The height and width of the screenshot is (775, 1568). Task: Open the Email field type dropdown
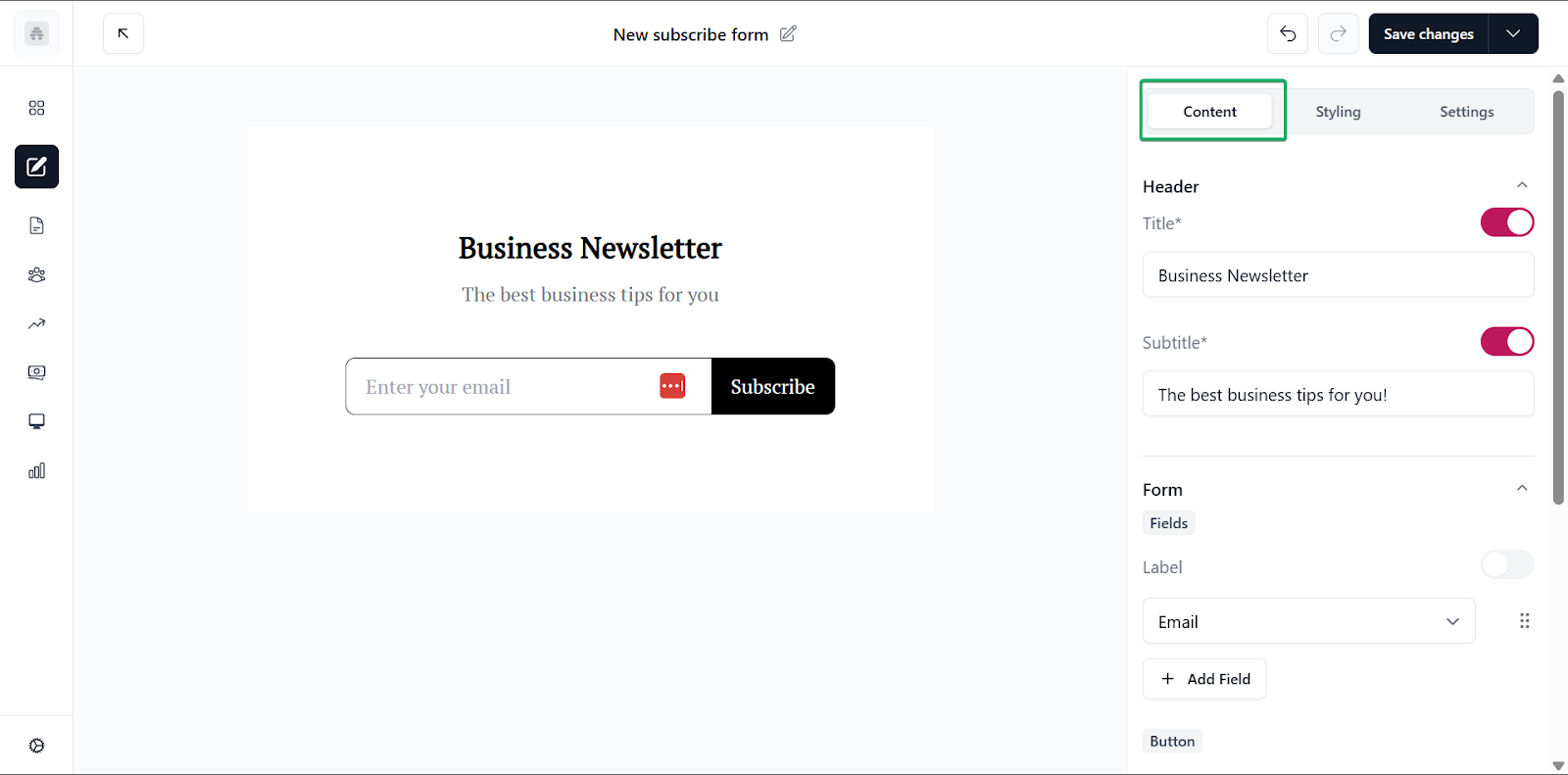click(1308, 621)
